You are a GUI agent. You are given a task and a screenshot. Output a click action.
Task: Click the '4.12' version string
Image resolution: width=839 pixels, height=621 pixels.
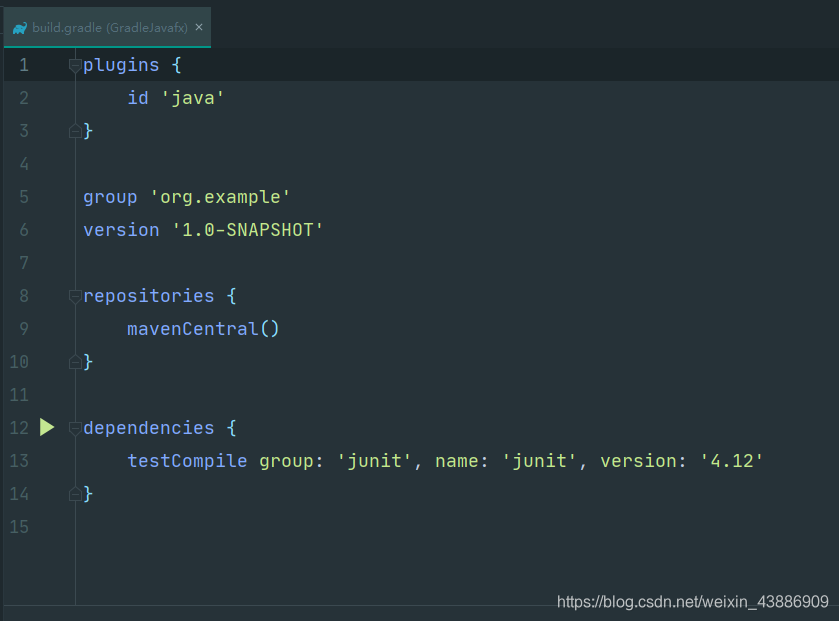click(731, 461)
